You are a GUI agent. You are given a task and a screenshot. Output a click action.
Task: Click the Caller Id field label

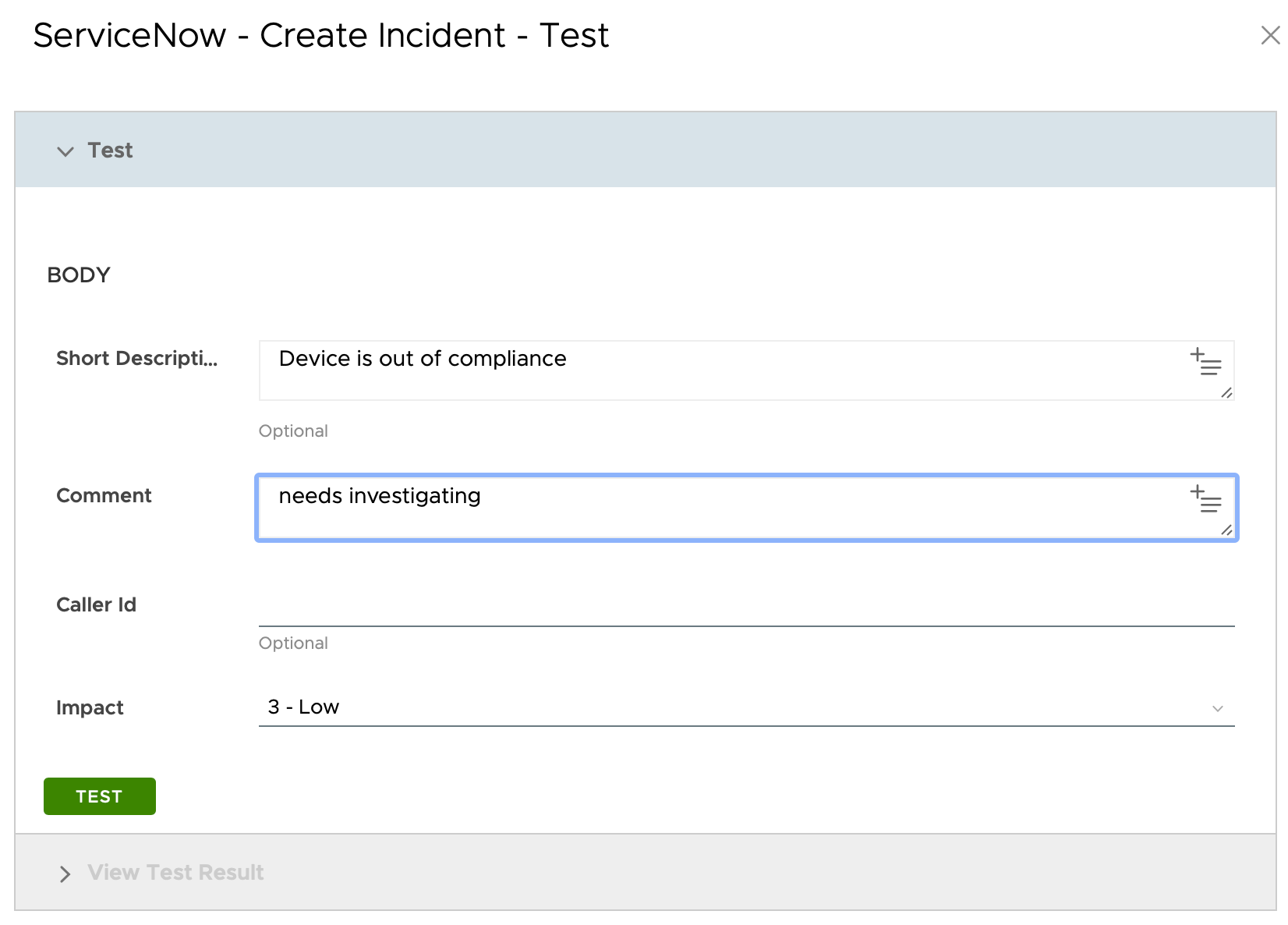click(x=96, y=605)
